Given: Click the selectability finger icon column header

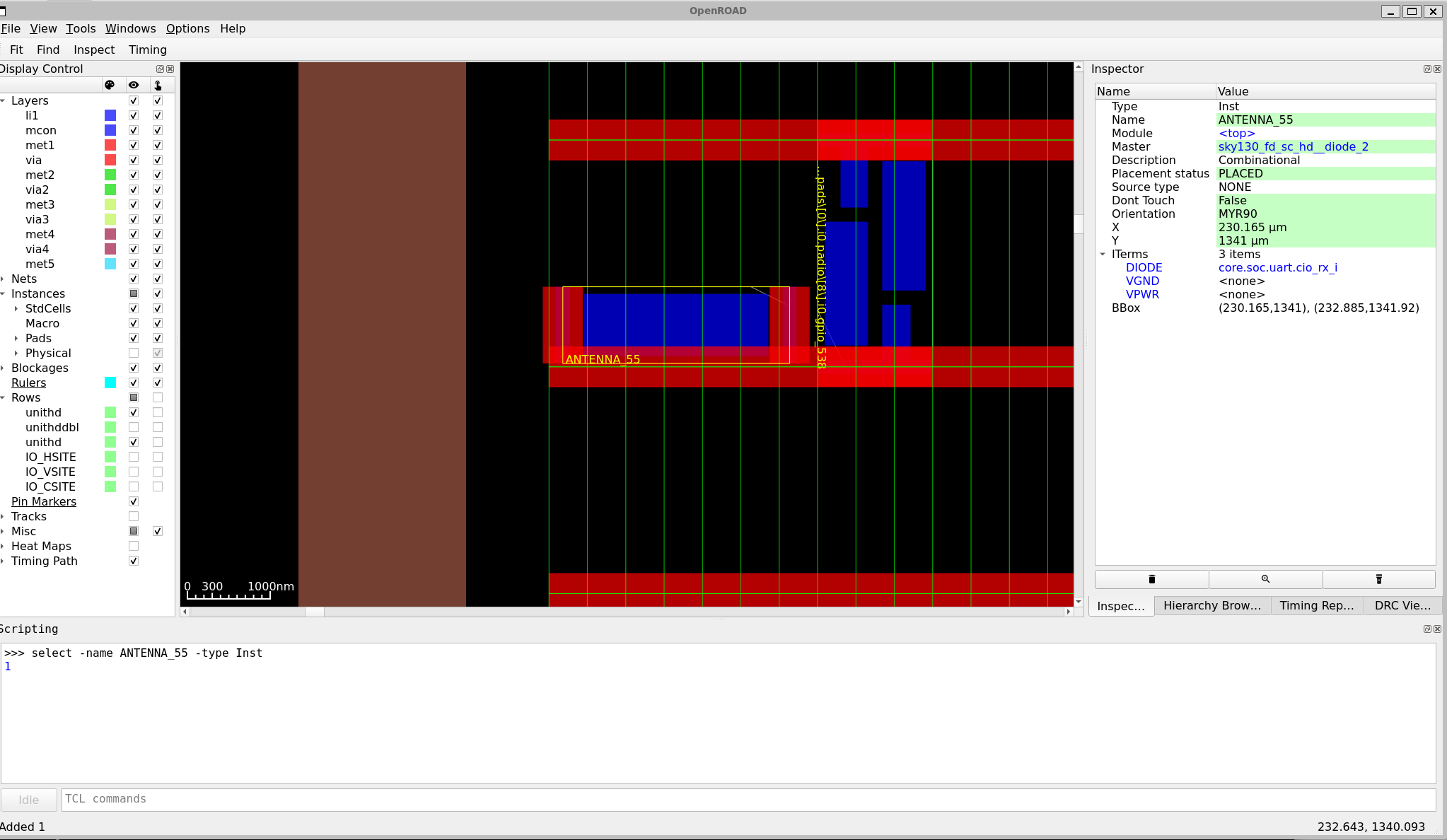Looking at the screenshot, I should point(158,85).
